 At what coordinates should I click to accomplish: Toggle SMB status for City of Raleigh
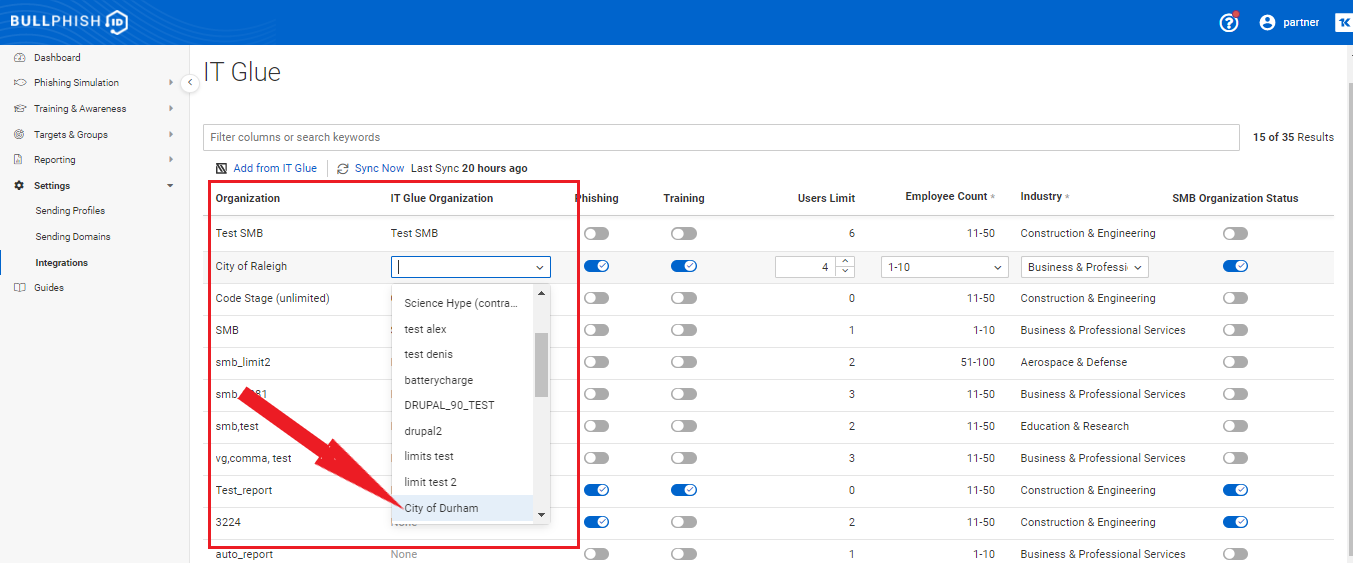pos(1235,266)
